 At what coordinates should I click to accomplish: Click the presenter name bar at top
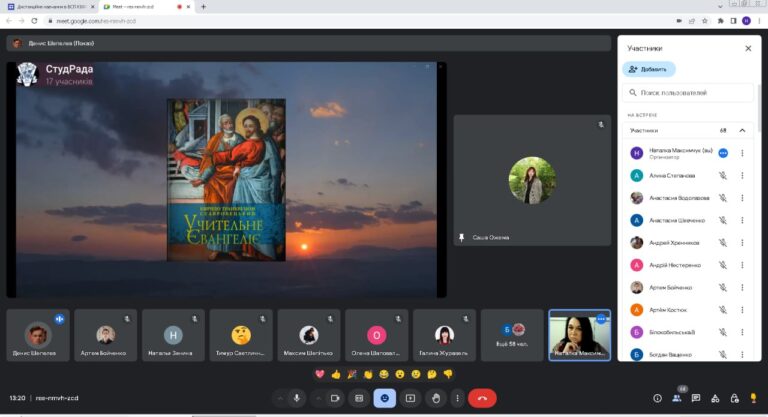(x=309, y=43)
